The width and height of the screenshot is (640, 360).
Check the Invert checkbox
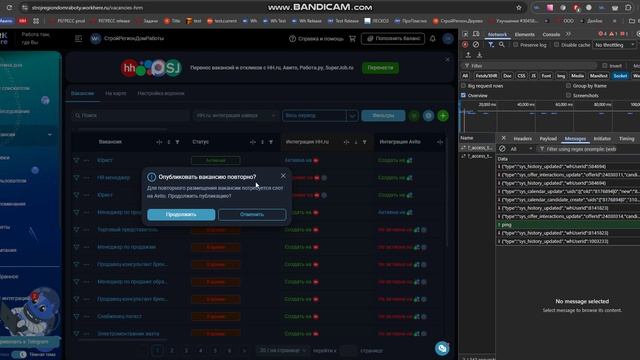click(x=604, y=66)
